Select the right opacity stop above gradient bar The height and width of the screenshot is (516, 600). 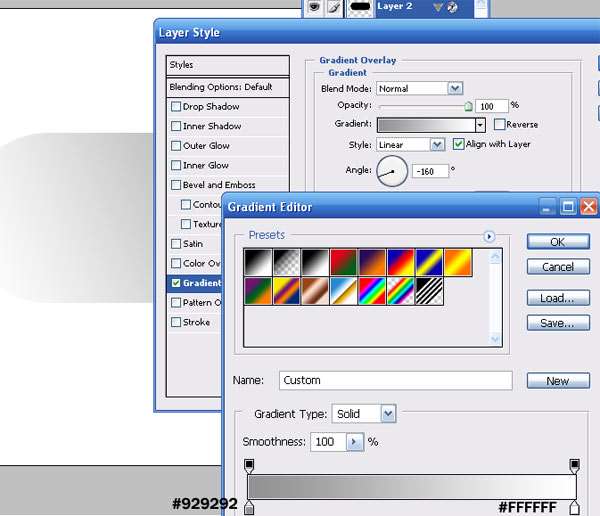574,466
